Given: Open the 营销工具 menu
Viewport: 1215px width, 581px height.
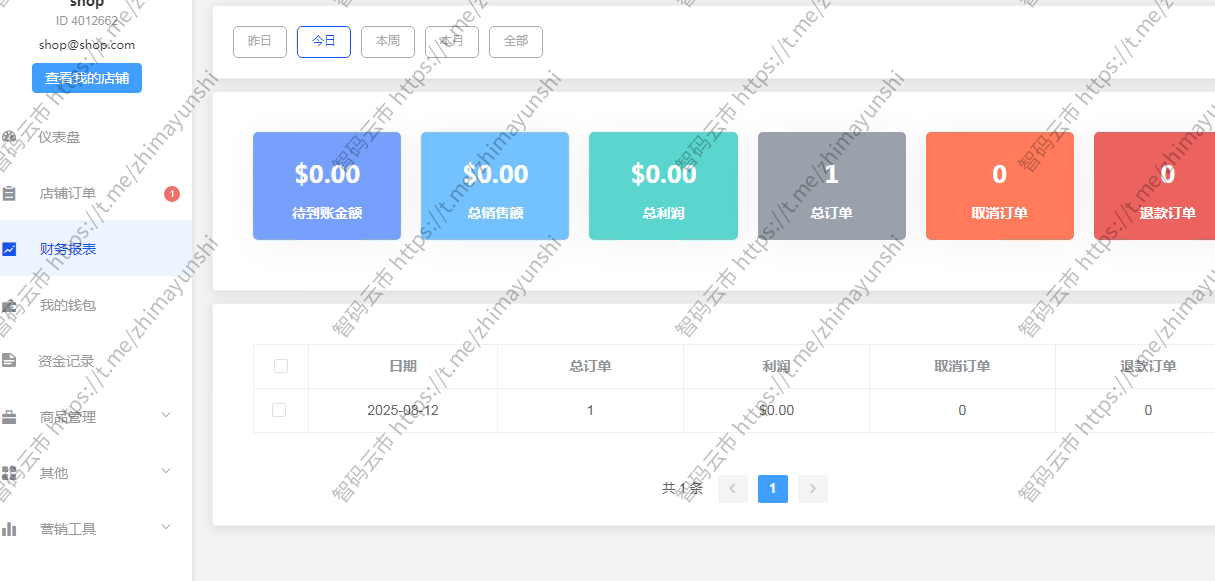Looking at the screenshot, I should pyautogui.click(x=96, y=529).
